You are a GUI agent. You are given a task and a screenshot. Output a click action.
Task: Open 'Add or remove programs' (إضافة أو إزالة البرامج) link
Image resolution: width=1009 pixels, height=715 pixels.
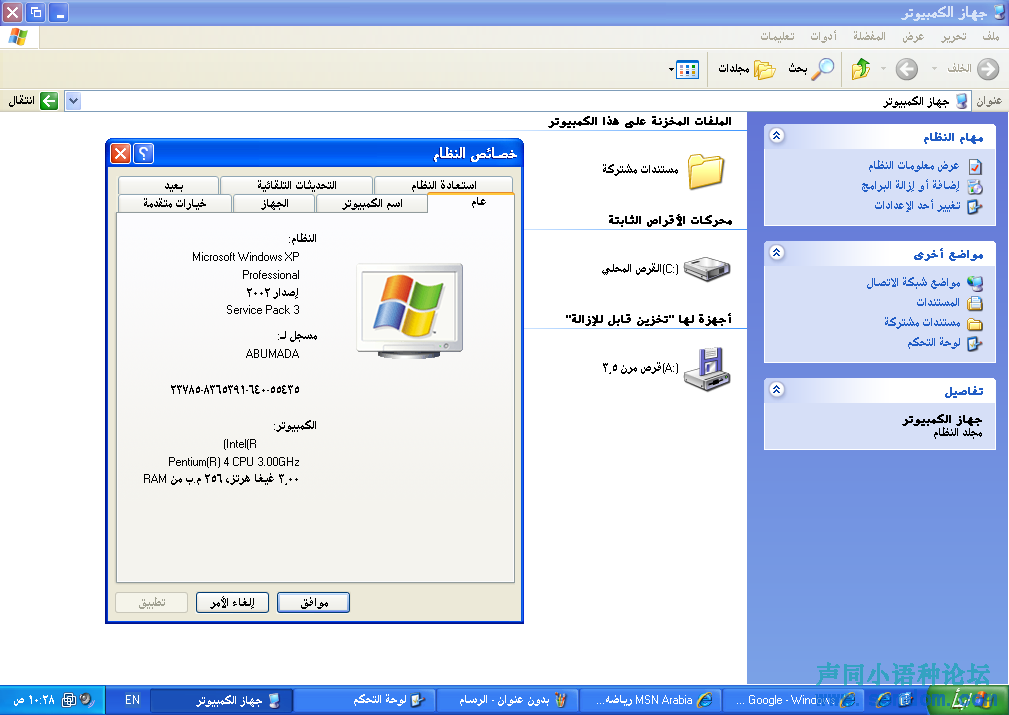910,186
